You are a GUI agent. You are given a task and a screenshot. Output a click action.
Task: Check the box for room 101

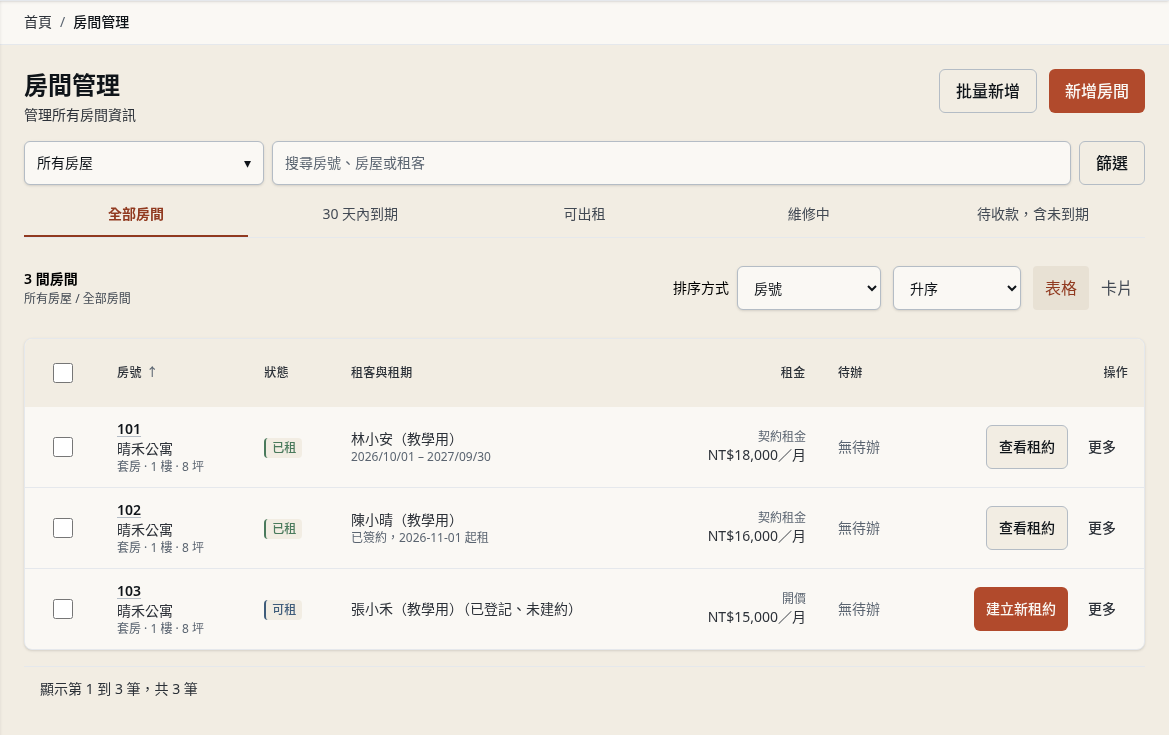pyautogui.click(x=63, y=447)
